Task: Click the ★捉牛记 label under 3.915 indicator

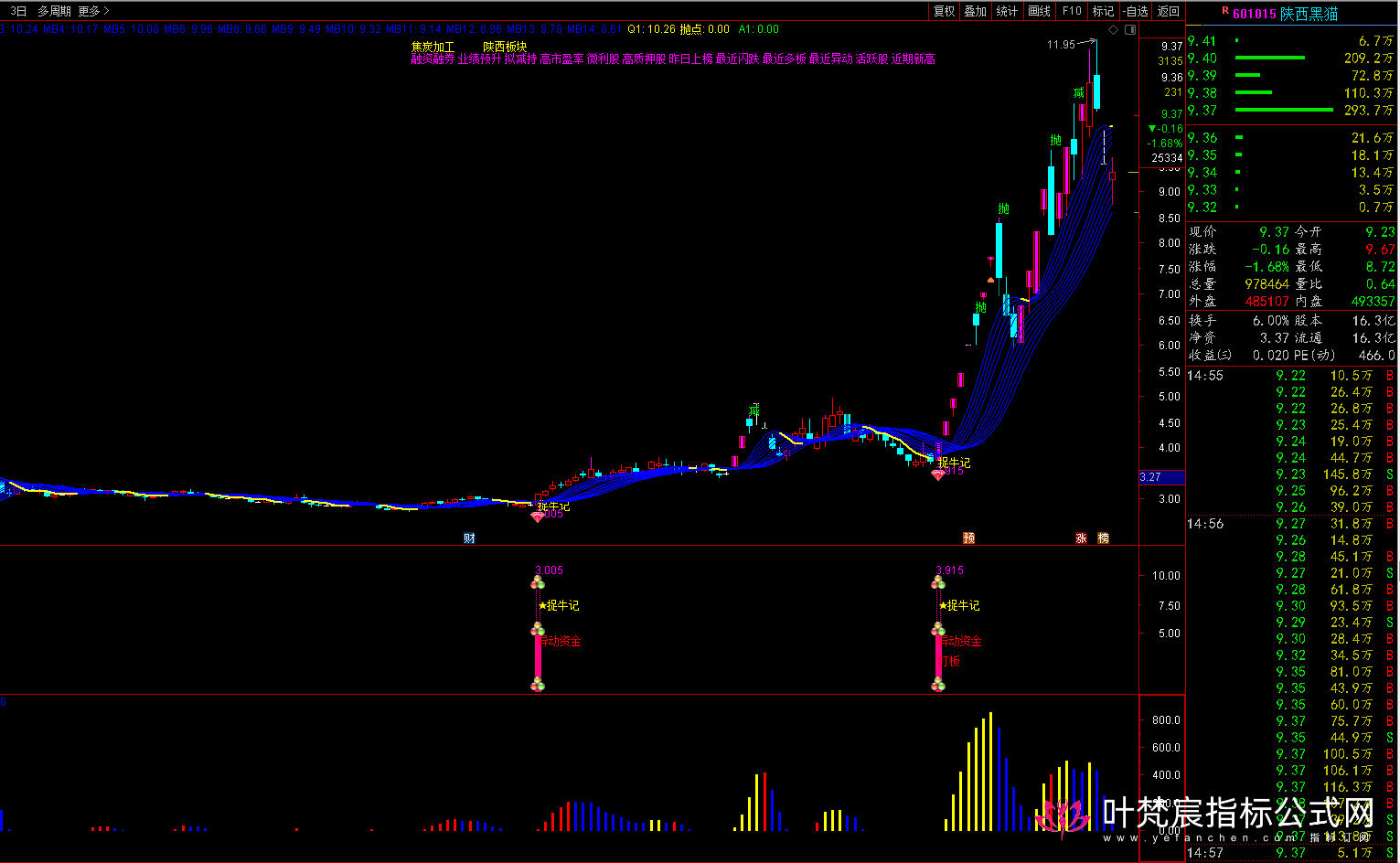Action: point(959,606)
